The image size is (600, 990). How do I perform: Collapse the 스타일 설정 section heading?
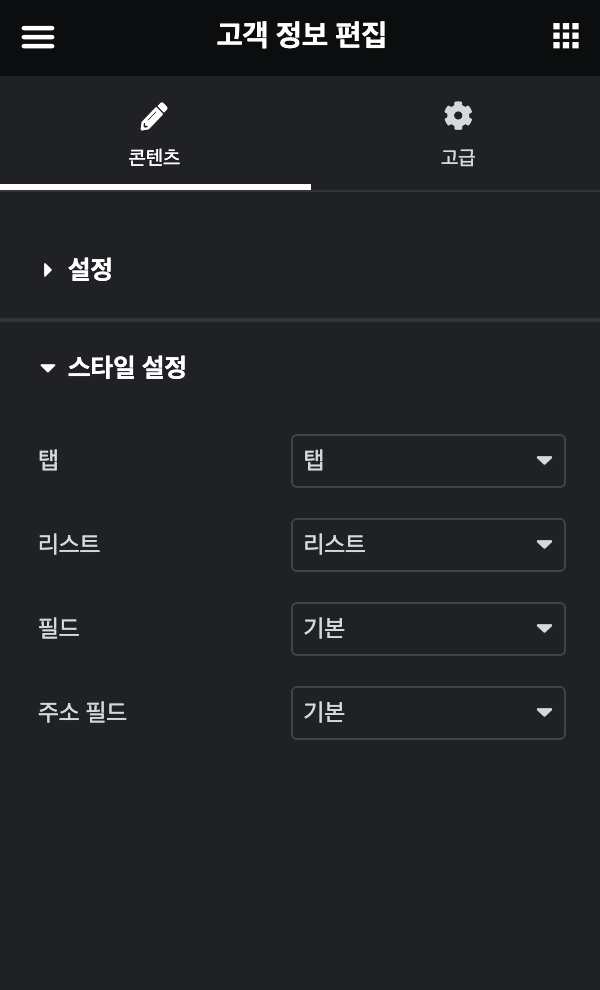click(127, 368)
